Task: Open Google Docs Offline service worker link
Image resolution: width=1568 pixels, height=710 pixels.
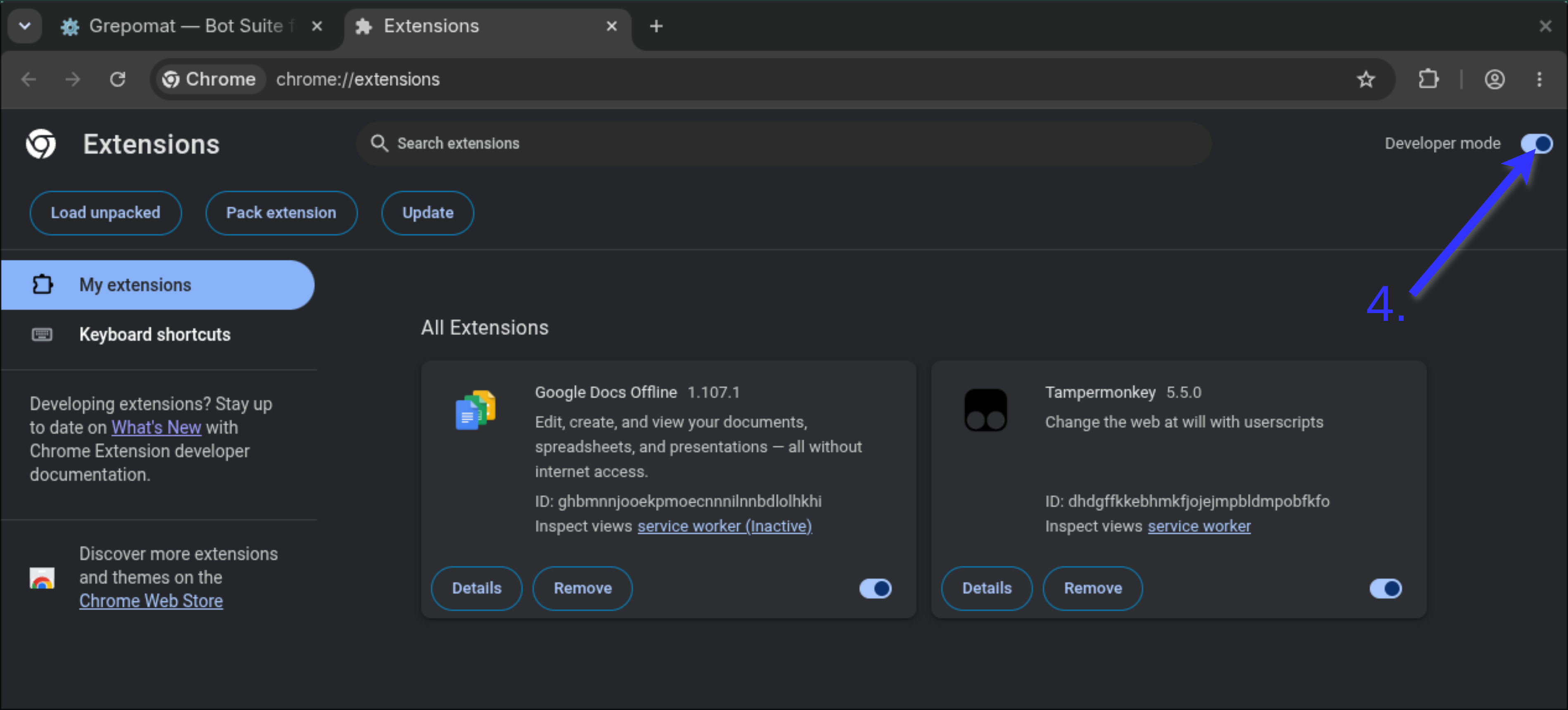Action: (x=725, y=526)
